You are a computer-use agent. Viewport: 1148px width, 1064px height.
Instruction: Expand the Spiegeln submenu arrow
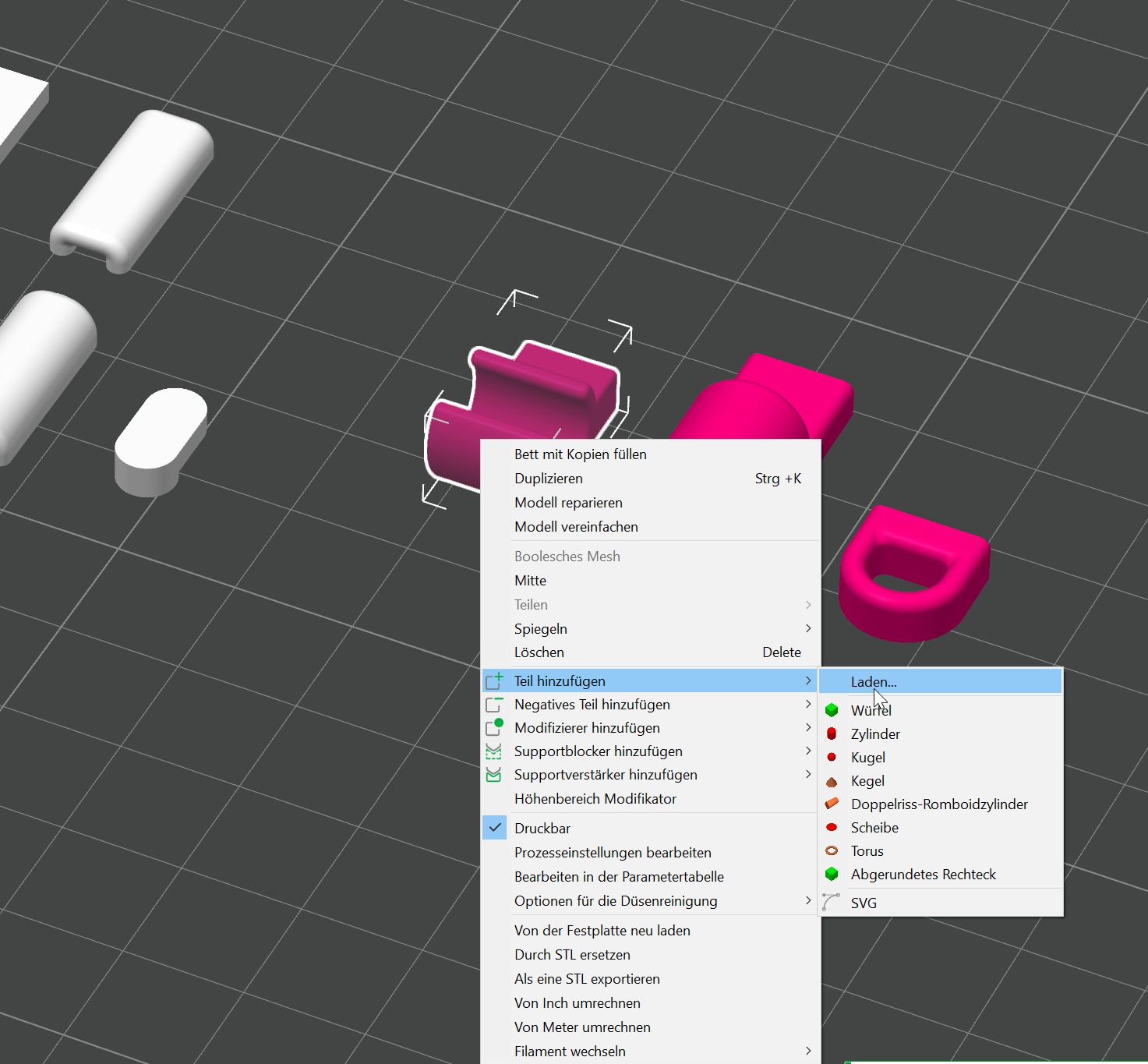pos(808,628)
